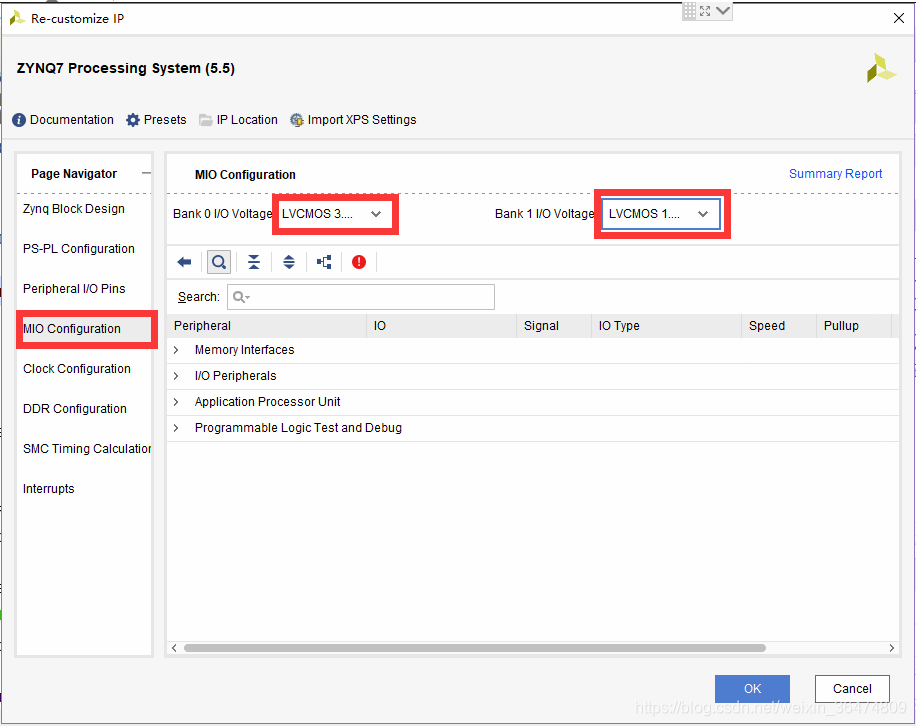Expand Application Processor Unit row

point(177,402)
